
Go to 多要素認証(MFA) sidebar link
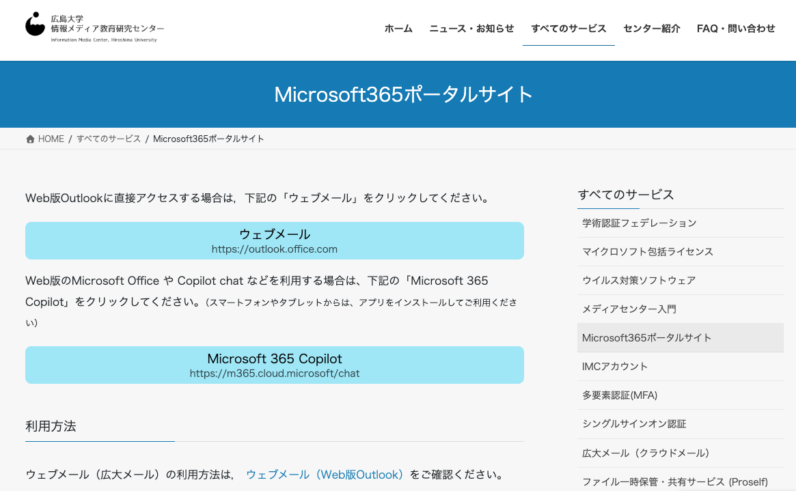click(619, 395)
